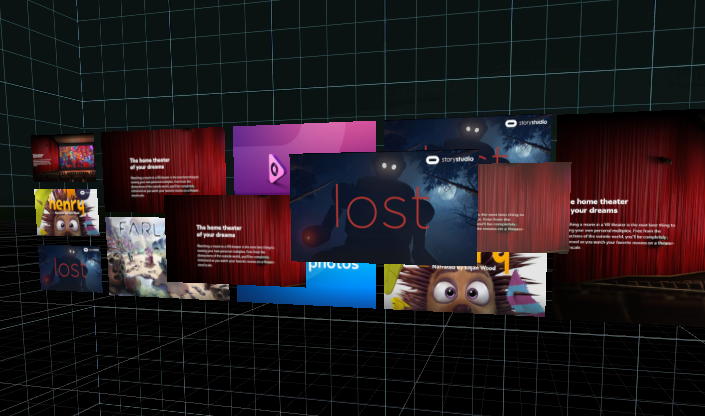Select the small 'henry' thumbnail above small lost
Image resolution: width=705 pixels, height=416 pixels.
coord(67,211)
